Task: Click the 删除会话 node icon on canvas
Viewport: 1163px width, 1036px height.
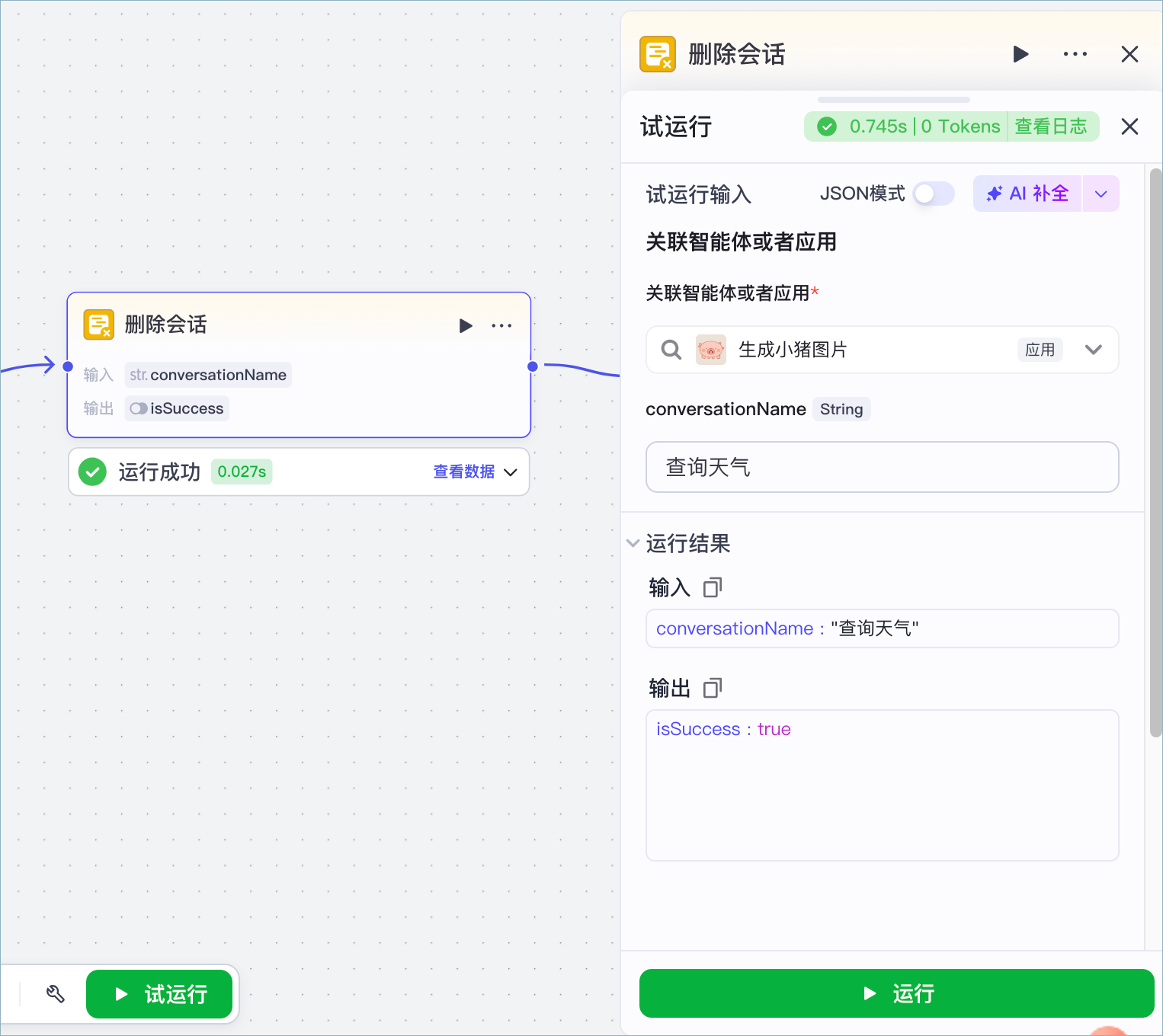Action: 98,325
